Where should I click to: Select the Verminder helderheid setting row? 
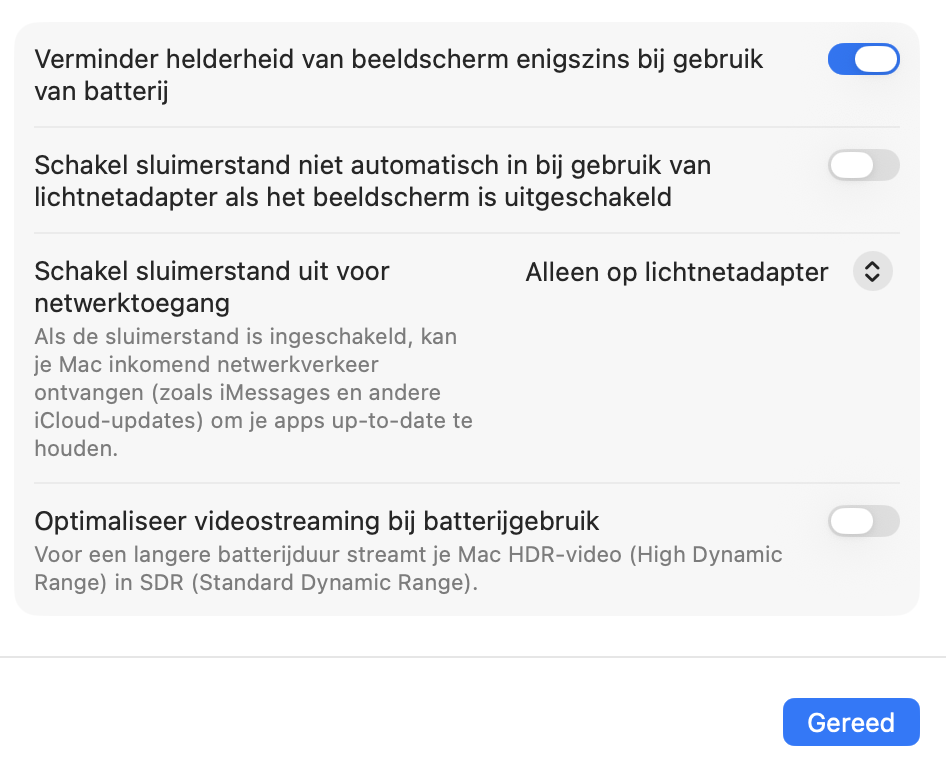pos(400,75)
